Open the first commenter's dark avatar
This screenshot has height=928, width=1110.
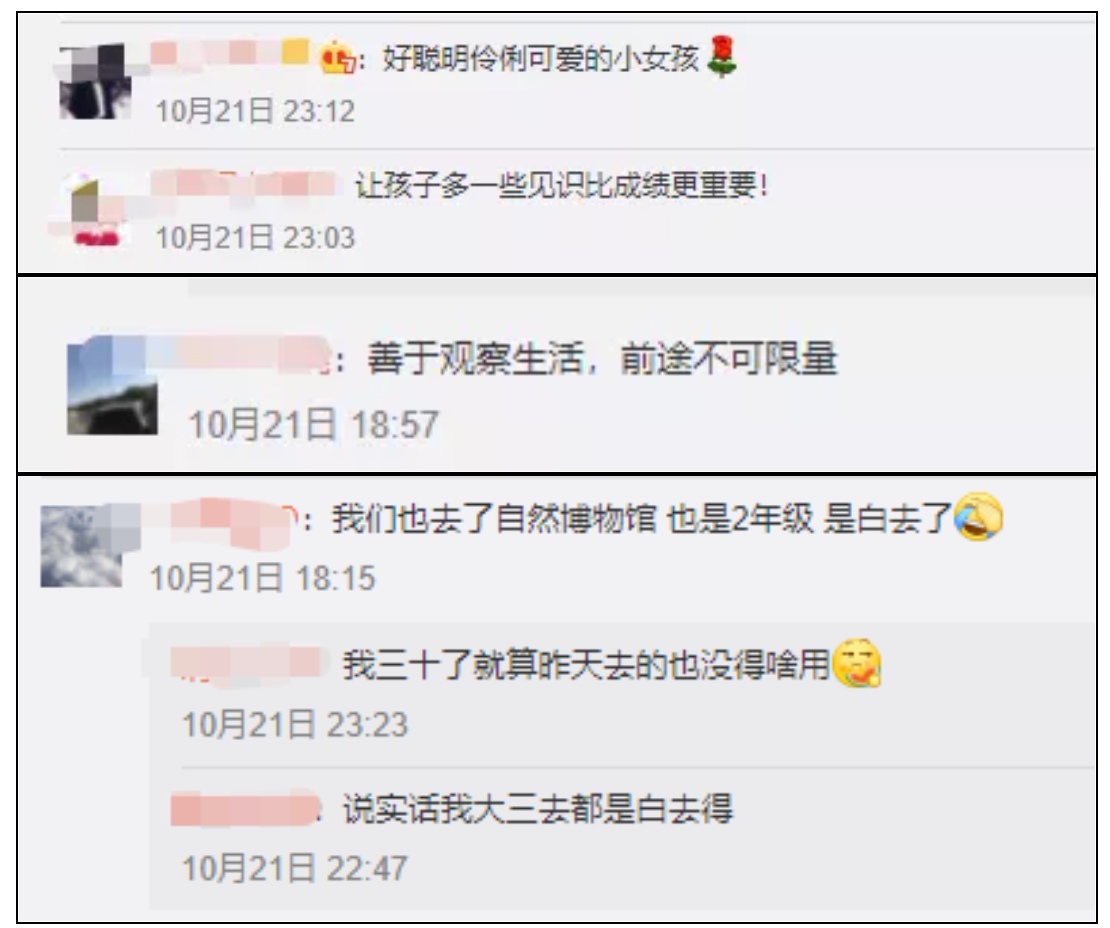[x=96, y=81]
